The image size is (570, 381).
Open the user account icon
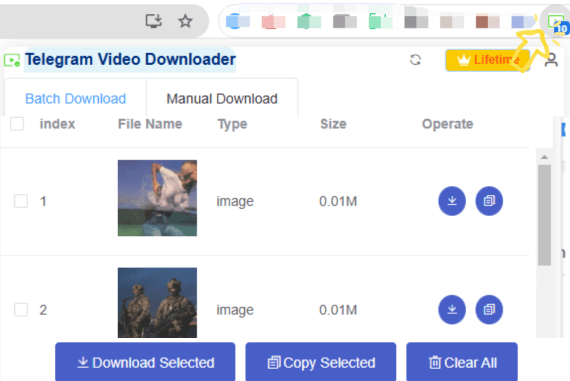pyautogui.click(x=551, y=60)
